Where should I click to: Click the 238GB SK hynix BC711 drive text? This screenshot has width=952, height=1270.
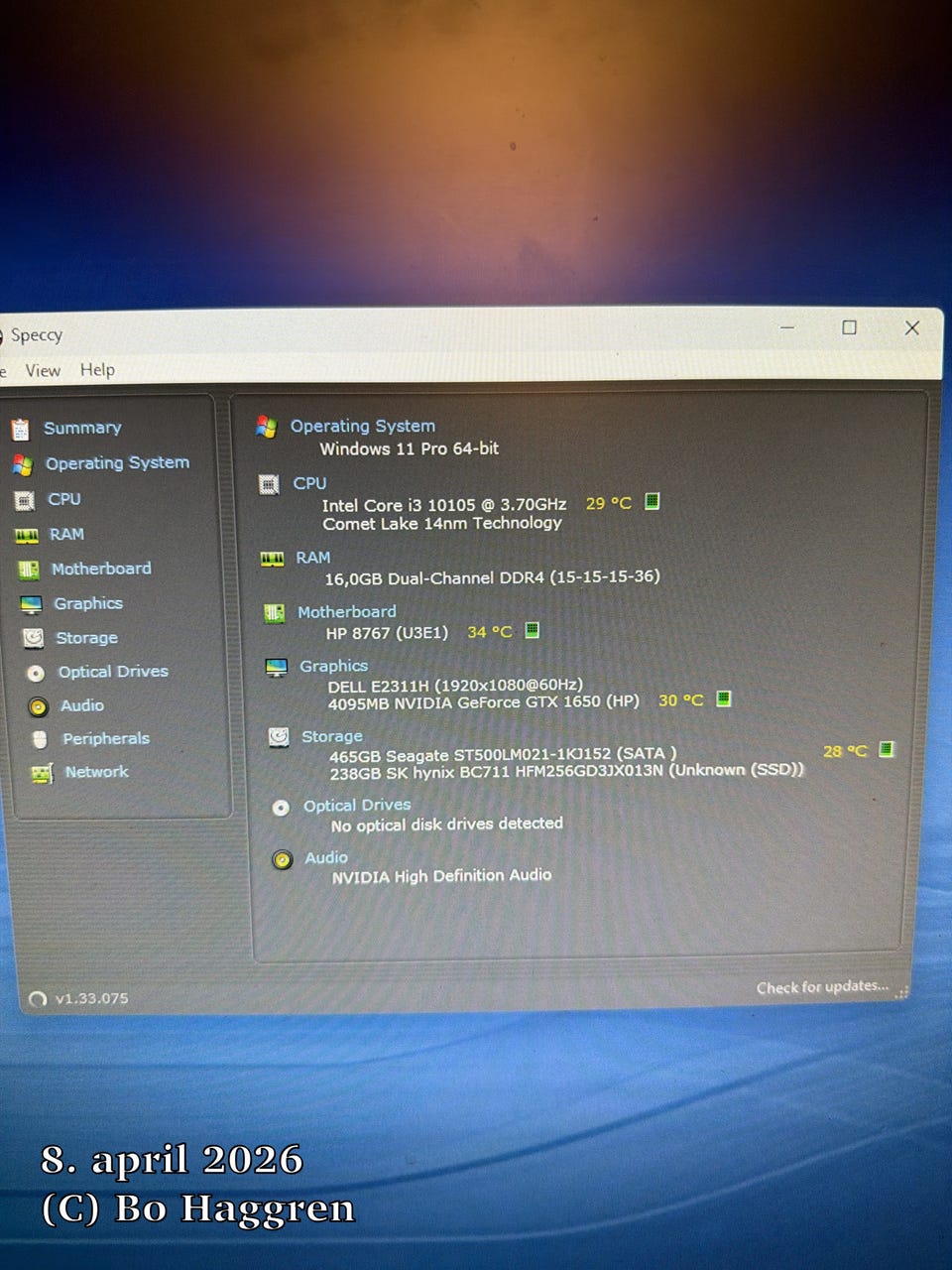click(567, 772)
